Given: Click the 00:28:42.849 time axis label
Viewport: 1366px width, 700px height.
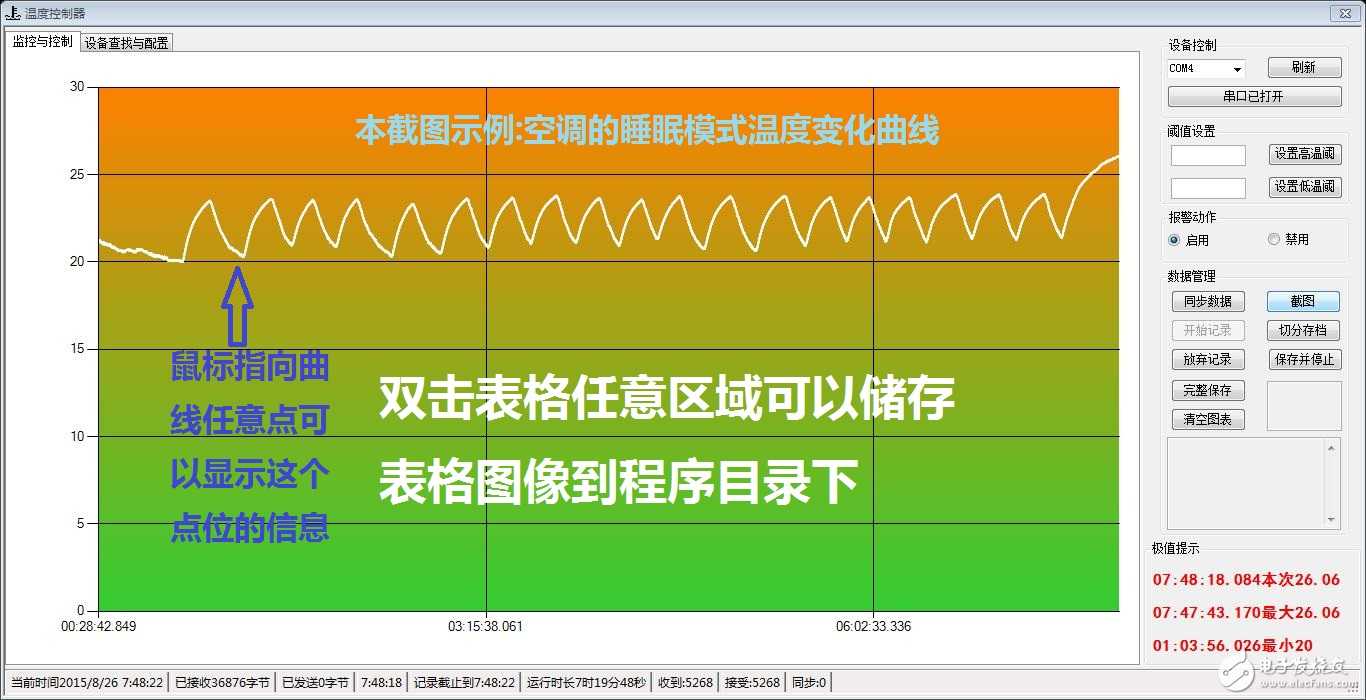Looking at the screenshot, I should [99, 627].
